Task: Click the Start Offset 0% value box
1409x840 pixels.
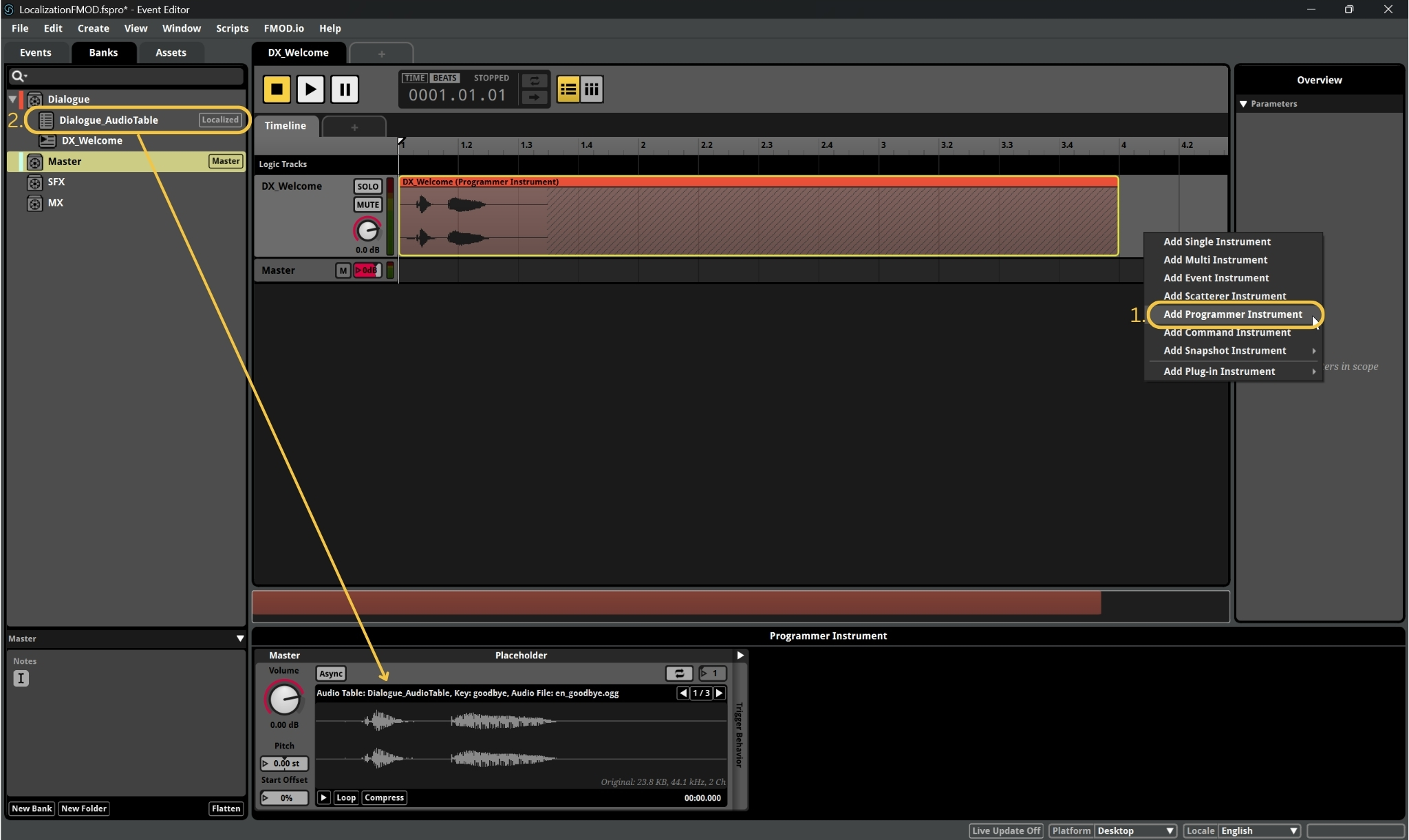Action: [x=284, y=798]
